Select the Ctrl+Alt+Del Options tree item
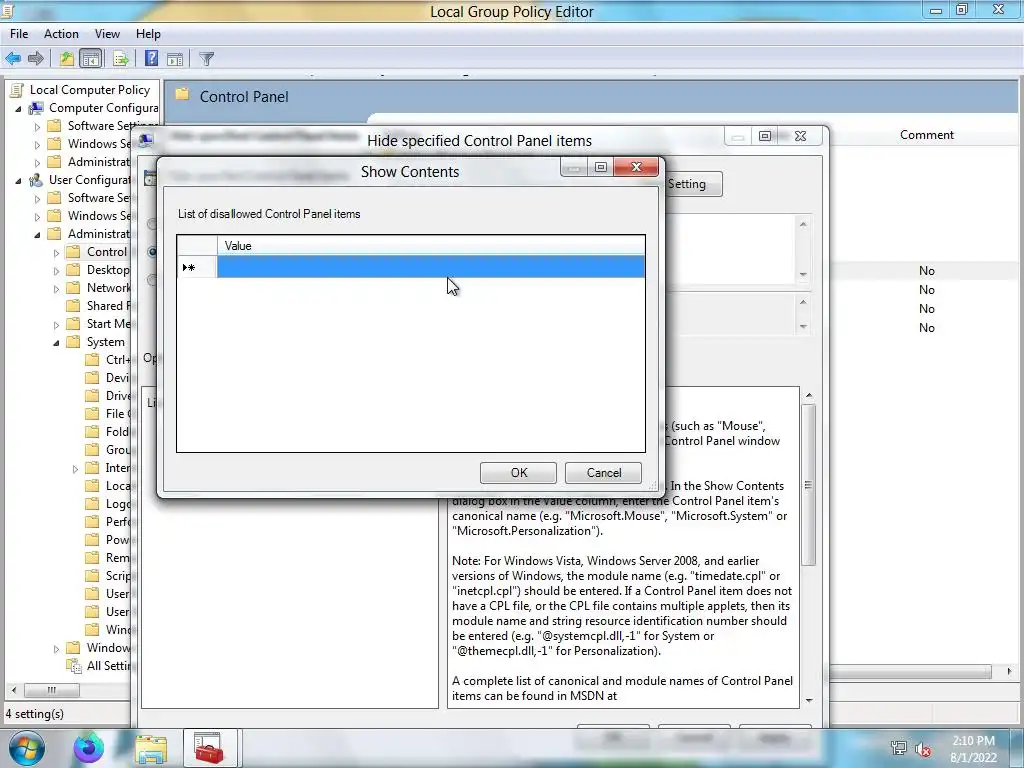The width and height of the screenshot is (1024, 768). (x=118, y=360)
